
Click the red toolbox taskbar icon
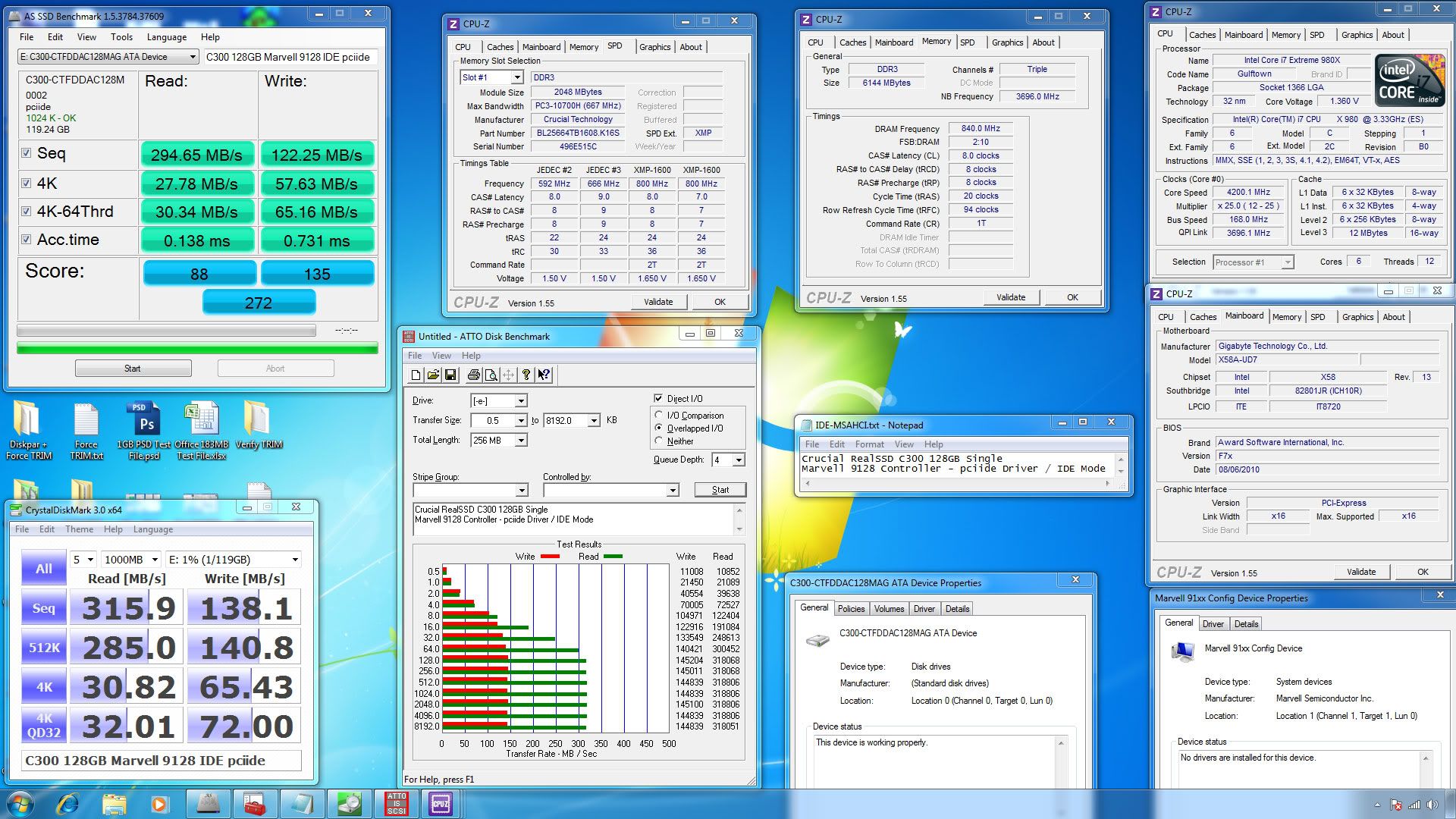[x=255, y=804]
